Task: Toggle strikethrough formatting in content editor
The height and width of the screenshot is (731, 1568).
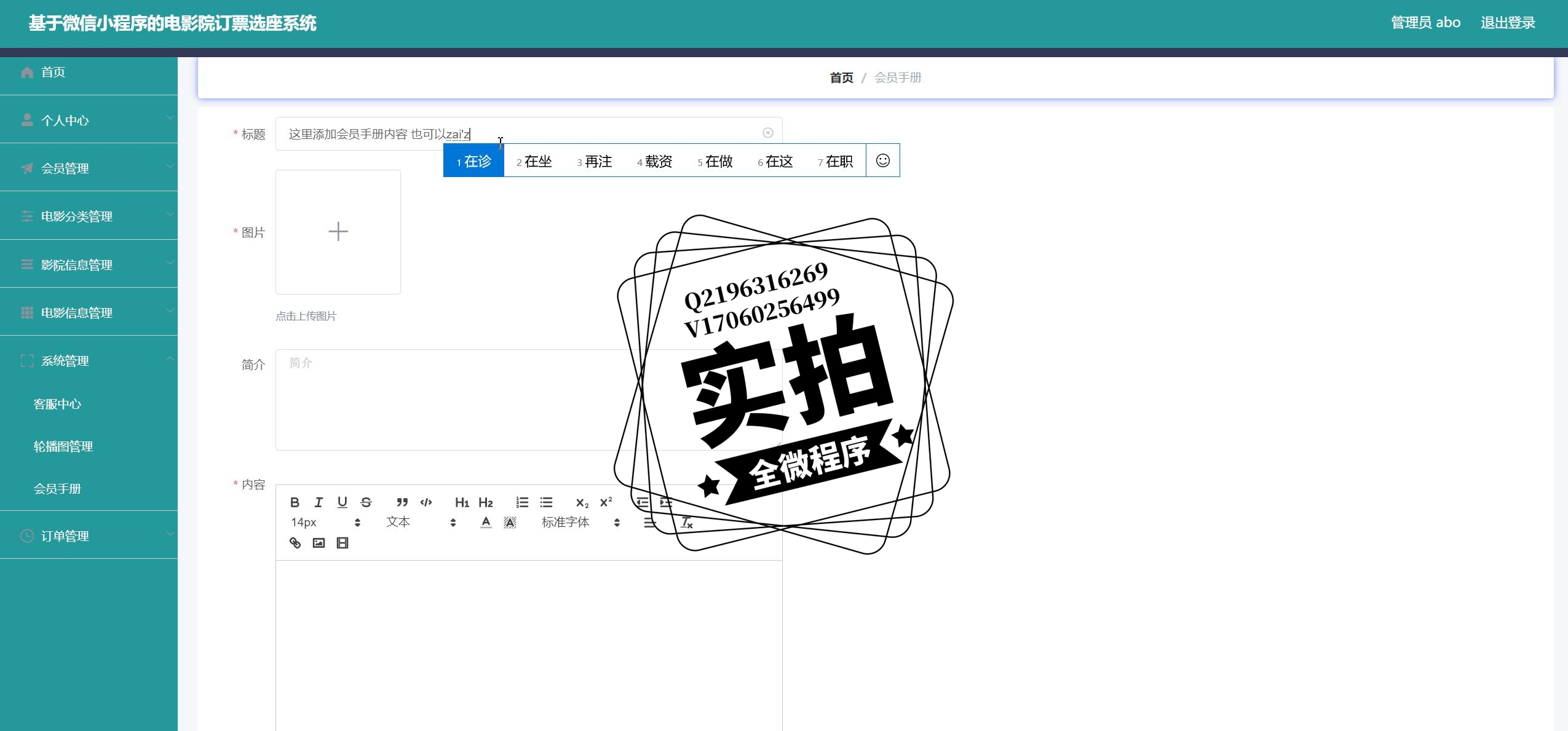Action: click(x=366, y=502)
